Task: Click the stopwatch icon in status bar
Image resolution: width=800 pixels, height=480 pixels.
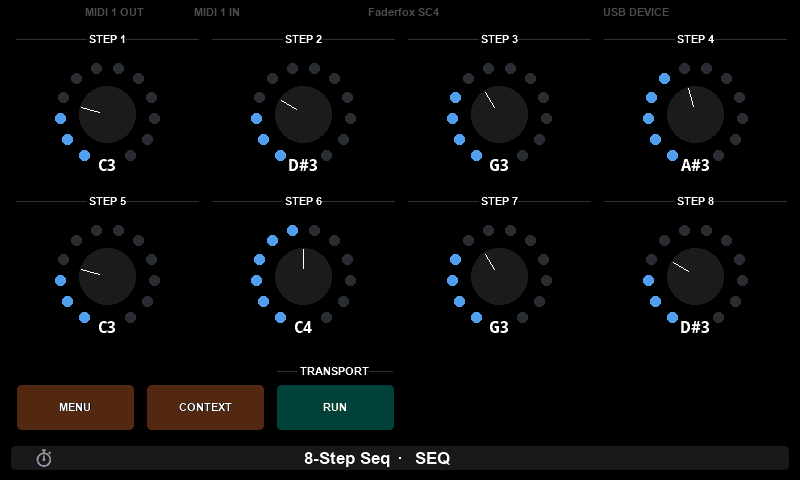Action: (x=44, y=458)
